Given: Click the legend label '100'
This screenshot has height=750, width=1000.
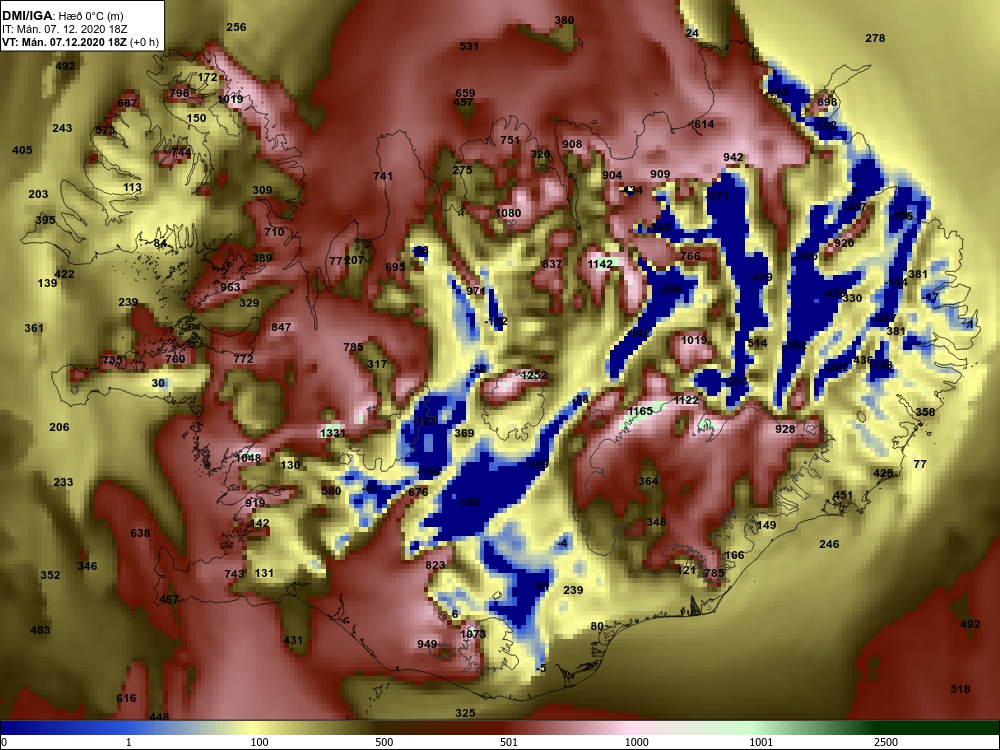Looking at the screenshot, I should pos(259,742).
